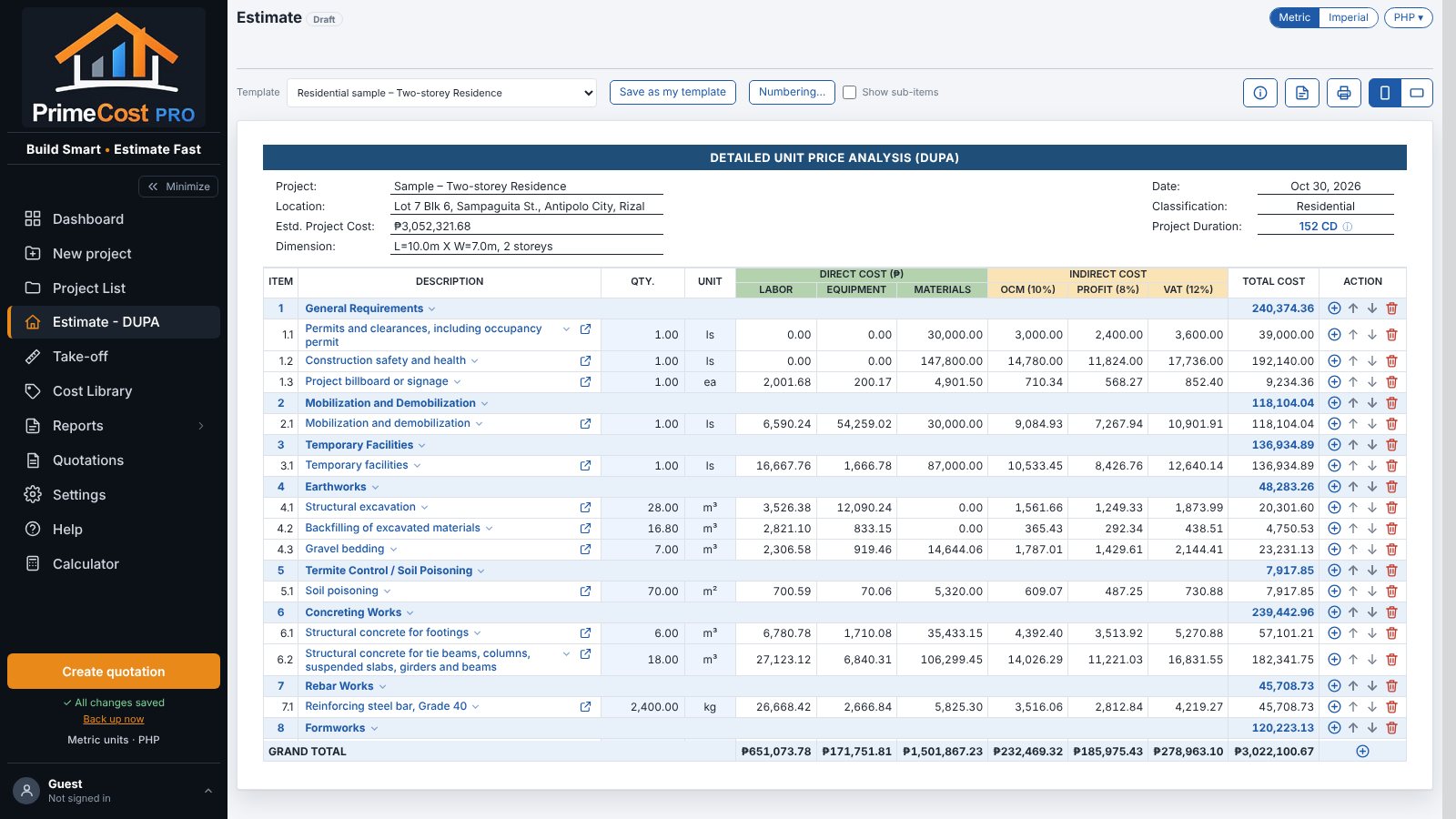
Task: Add item after Structural concrete for footings
Action: coord(1334,633)
